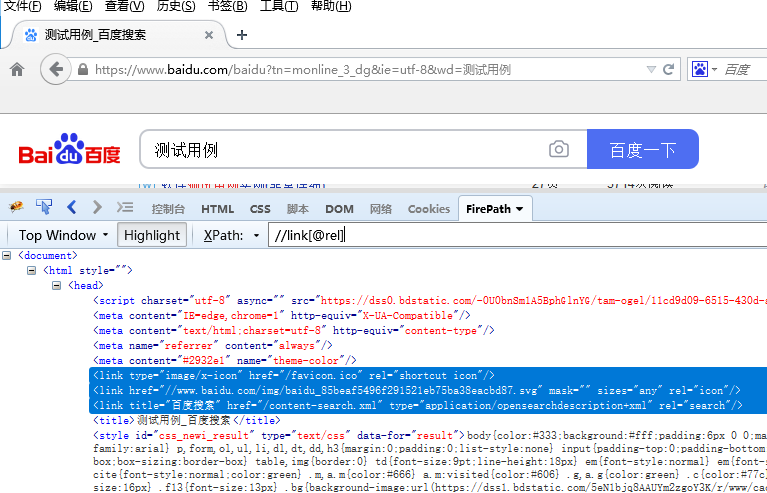Collapse the <html style> tree node
Screen dimensions: 767x493
31,270
